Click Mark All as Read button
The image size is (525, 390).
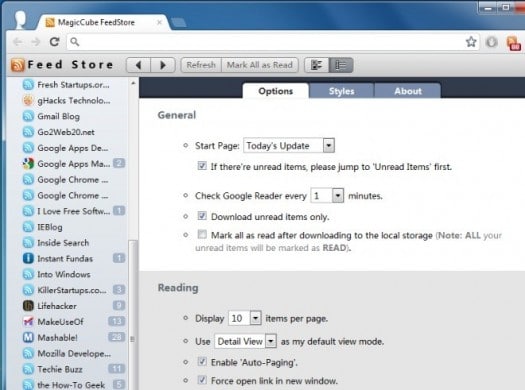click(x=259, y=65)
